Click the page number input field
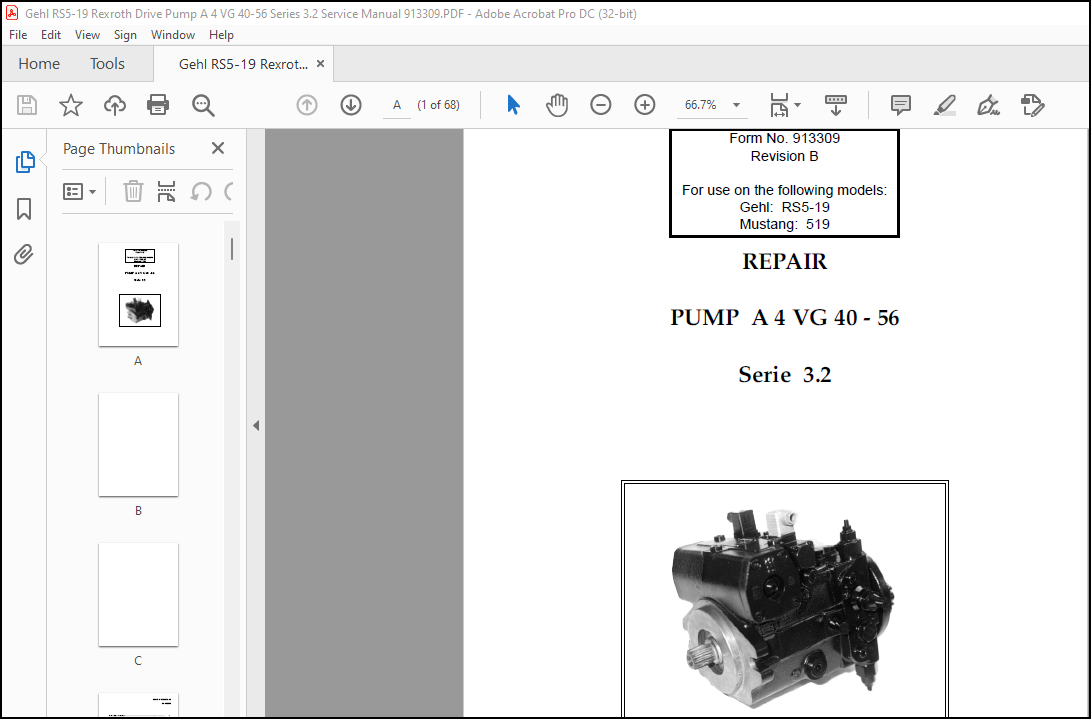The image size is (1091, 719). (397, 105)
